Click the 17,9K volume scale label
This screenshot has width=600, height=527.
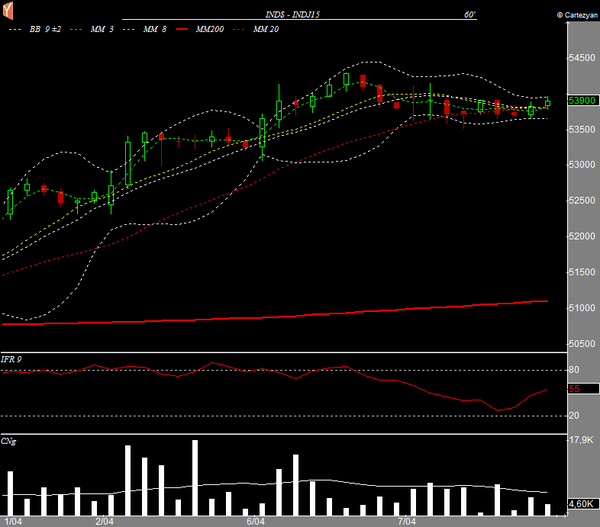(581, 439)
